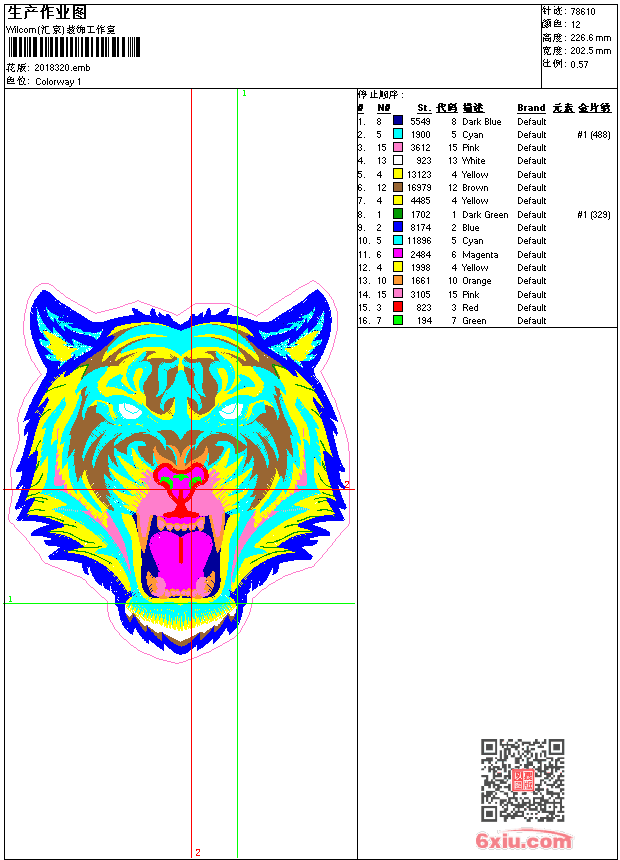The width and height of the screenshot is (620, 860).
Task: Select the Cyan swatch with 1900 stitches
Action: click(398, 134)
